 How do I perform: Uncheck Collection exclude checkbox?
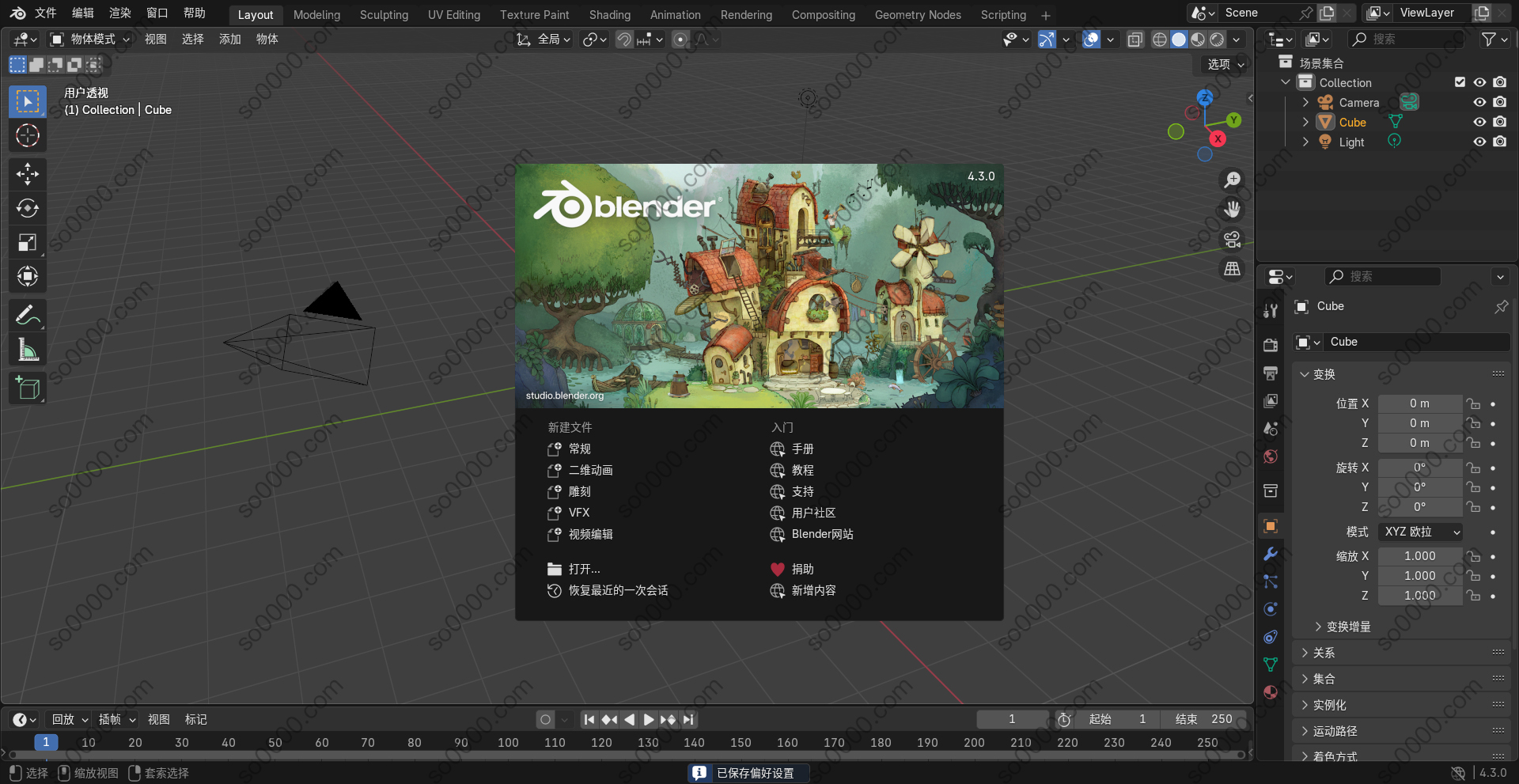1460,82
